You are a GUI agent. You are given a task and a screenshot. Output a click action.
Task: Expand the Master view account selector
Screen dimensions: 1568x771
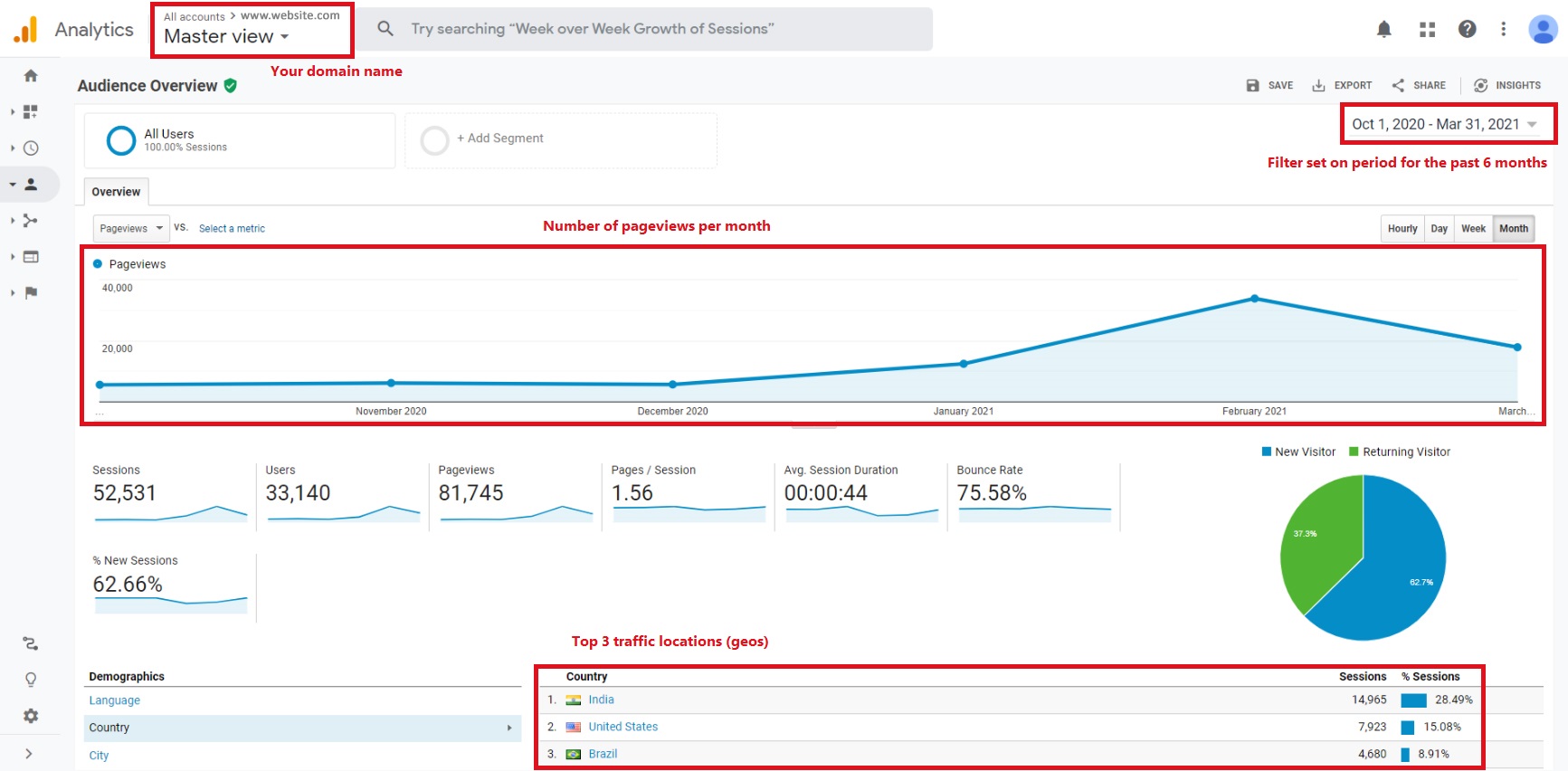[226, 37]
